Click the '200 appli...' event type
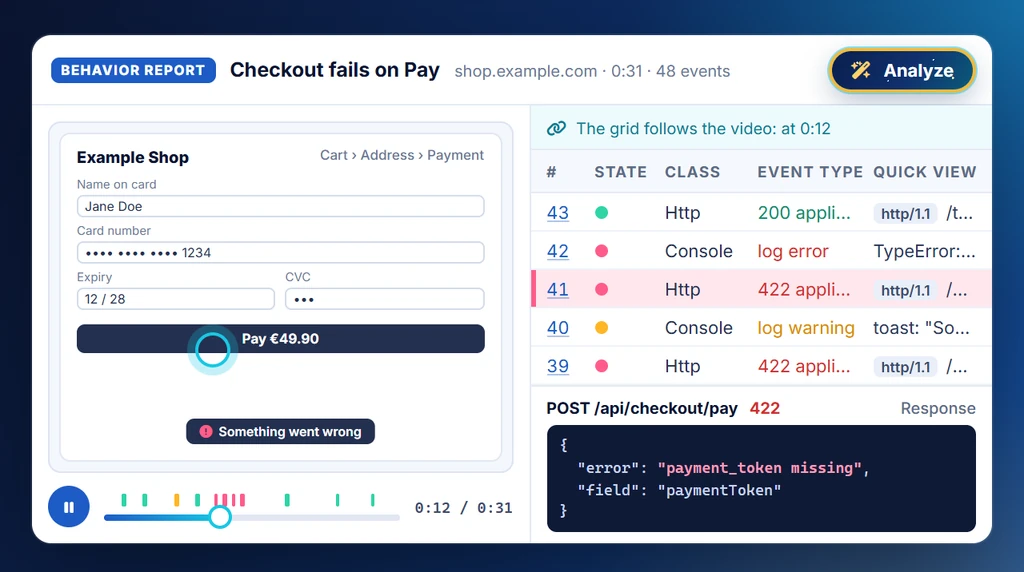The width and height of the screenshot is (1024, 572). pyautogui.click(x=804, y=213)
